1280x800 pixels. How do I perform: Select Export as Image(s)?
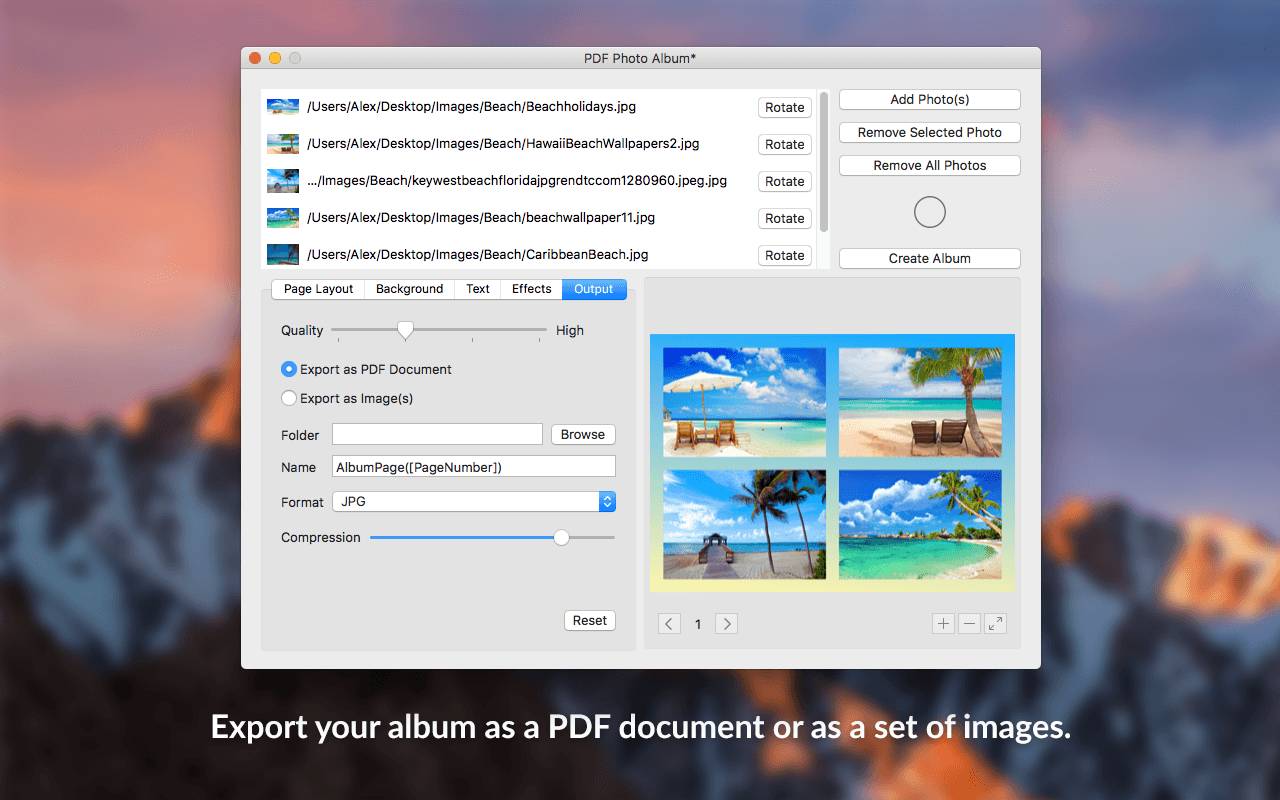[288, 398]
